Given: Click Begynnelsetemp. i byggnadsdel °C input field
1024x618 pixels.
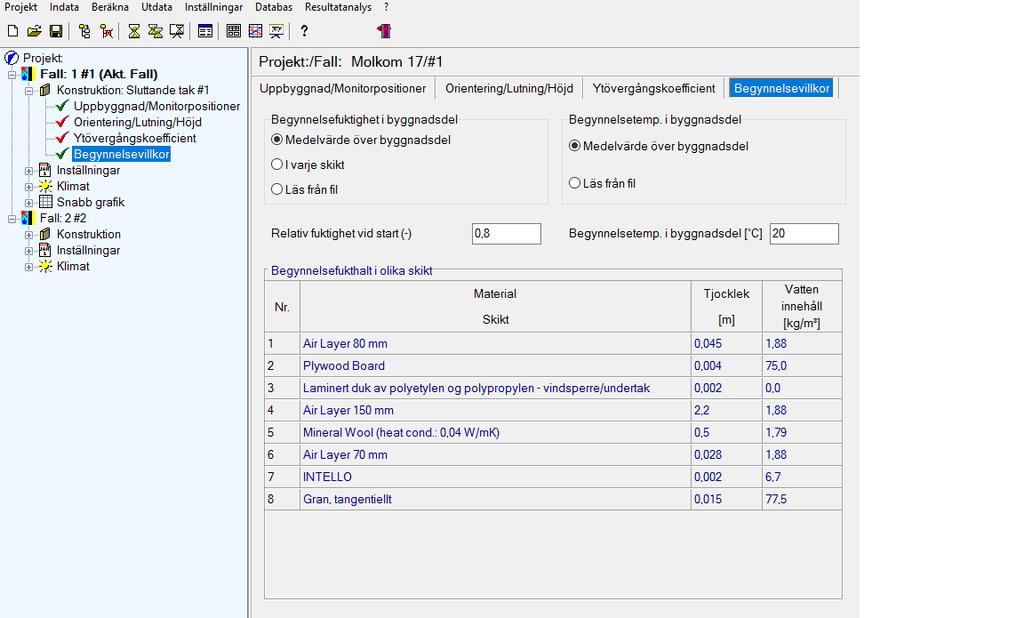Looking at the screenshot, I should click(x=804, y=233).
